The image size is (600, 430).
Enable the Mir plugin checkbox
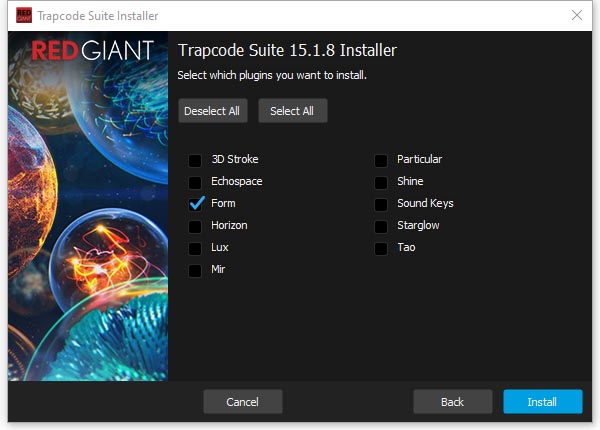point(195,270)
